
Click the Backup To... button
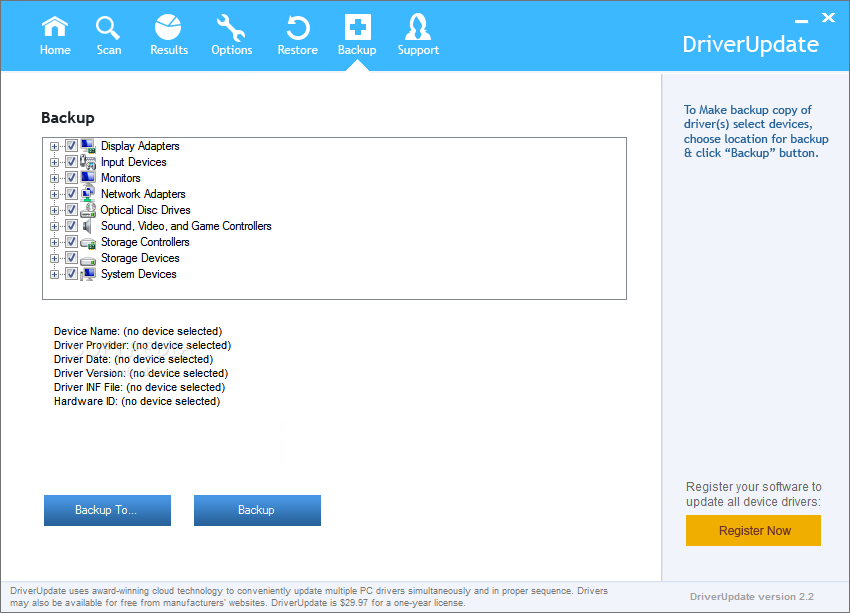point(107,510)
